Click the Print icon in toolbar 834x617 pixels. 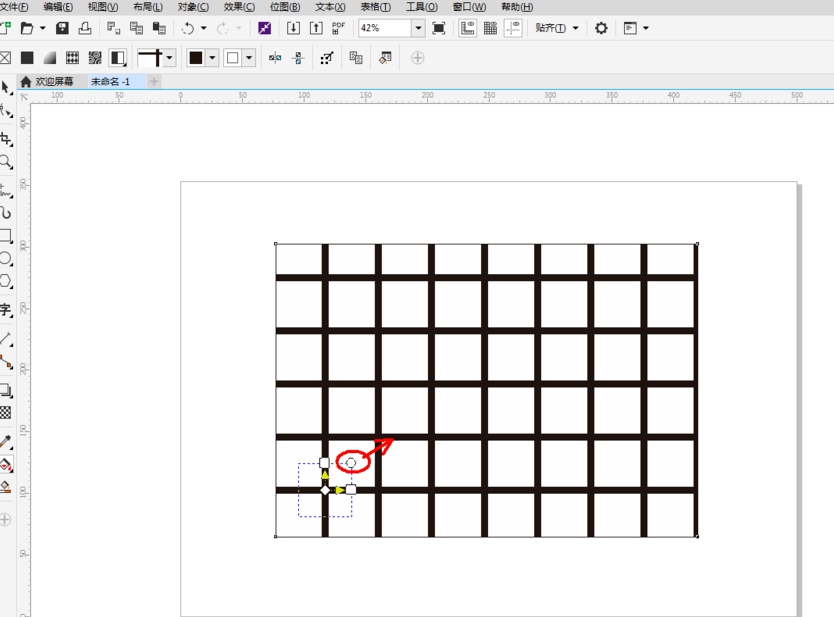coord(85,28)
